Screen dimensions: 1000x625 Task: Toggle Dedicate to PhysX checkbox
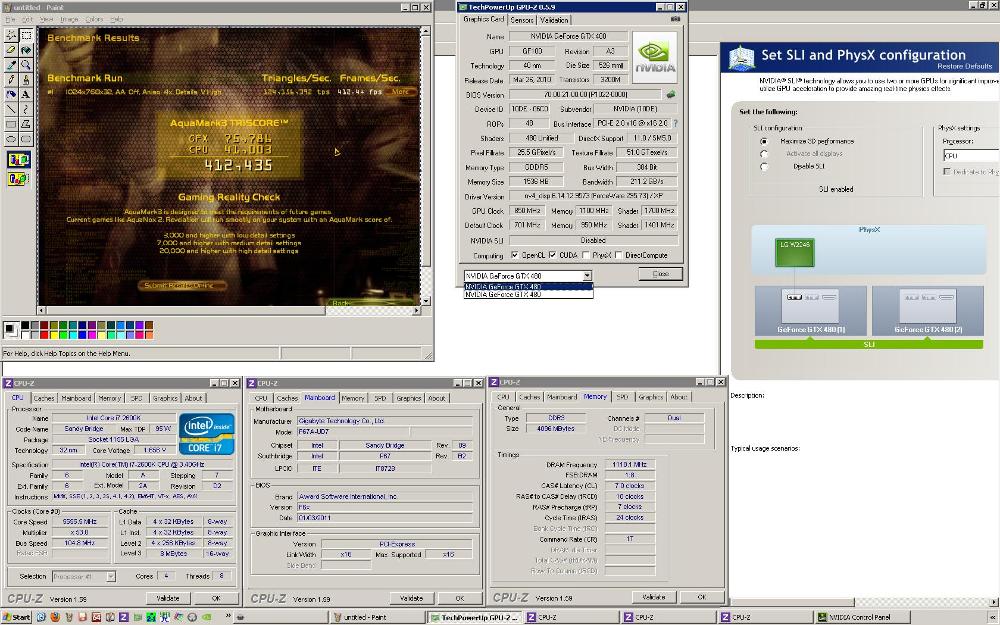tap(947, 172)
